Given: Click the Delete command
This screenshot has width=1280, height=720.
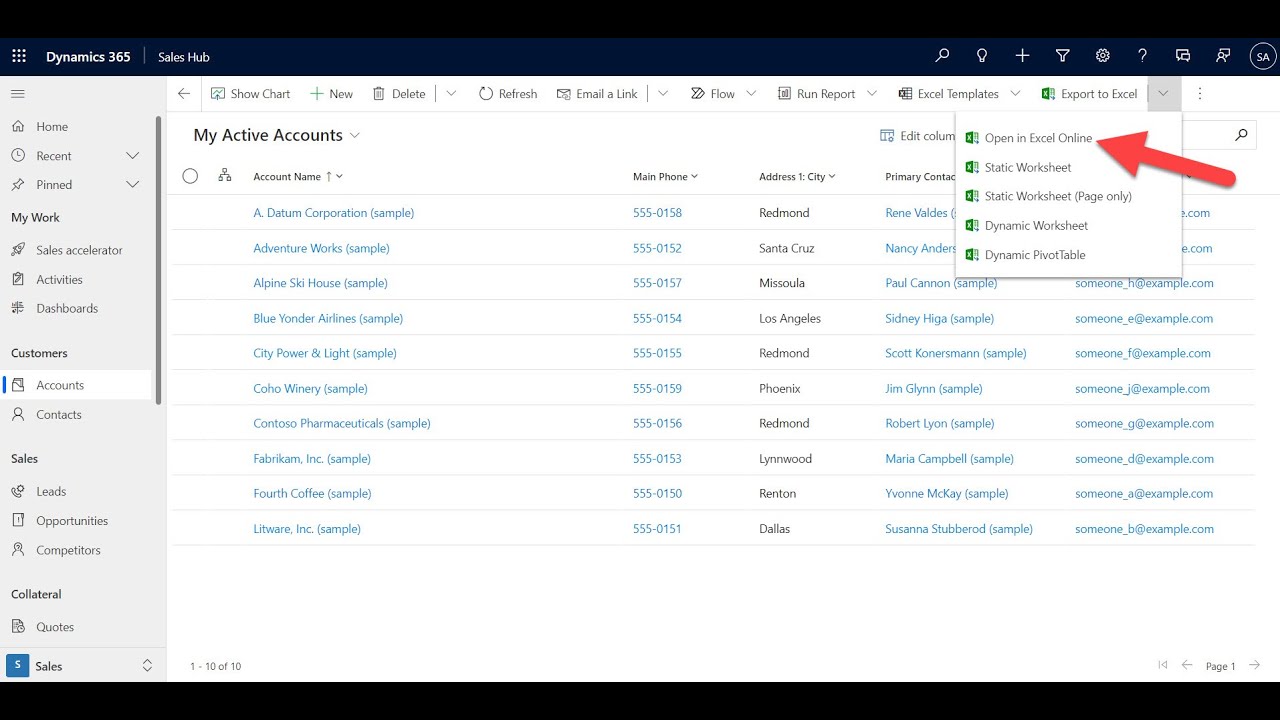Looking at the screenshot, I should (399, 94).
